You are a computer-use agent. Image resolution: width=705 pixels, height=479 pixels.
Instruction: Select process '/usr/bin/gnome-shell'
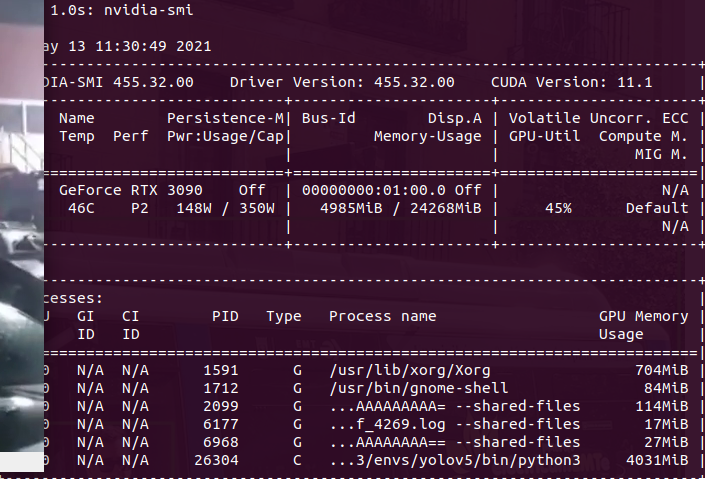tap(419, 388)
